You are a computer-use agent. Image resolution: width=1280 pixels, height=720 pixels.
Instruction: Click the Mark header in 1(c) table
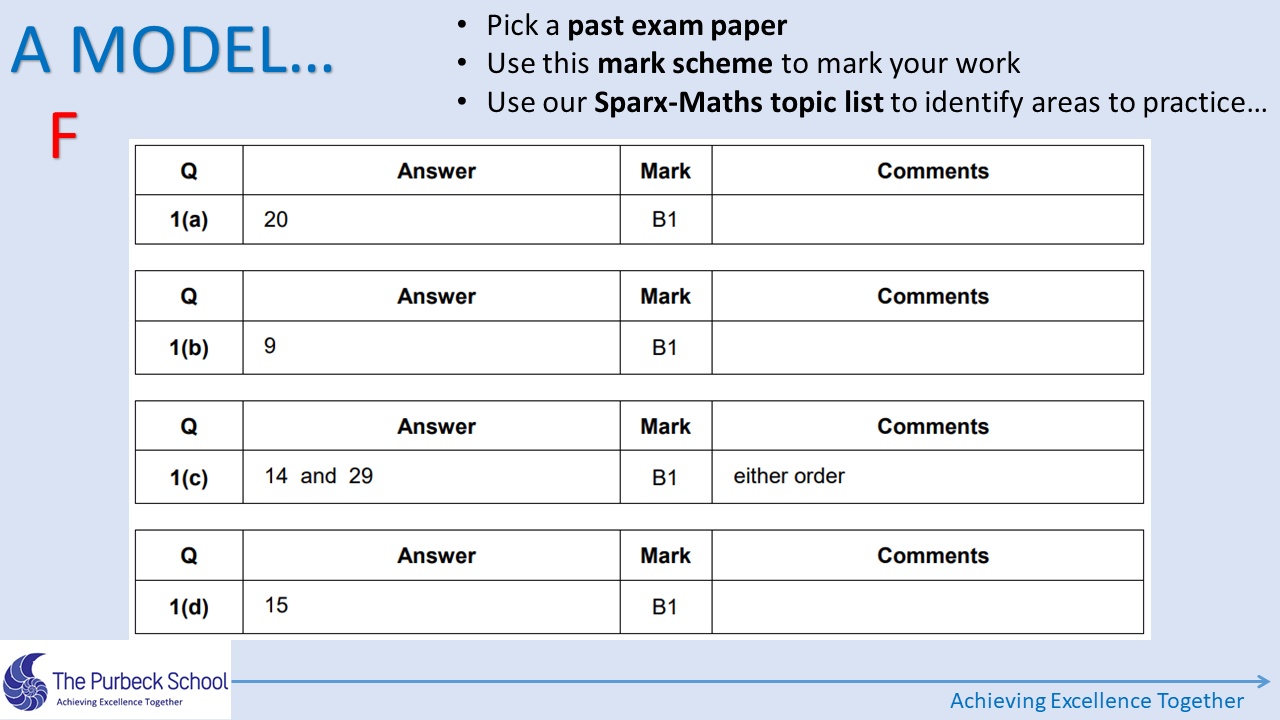[x=666, y=426]
